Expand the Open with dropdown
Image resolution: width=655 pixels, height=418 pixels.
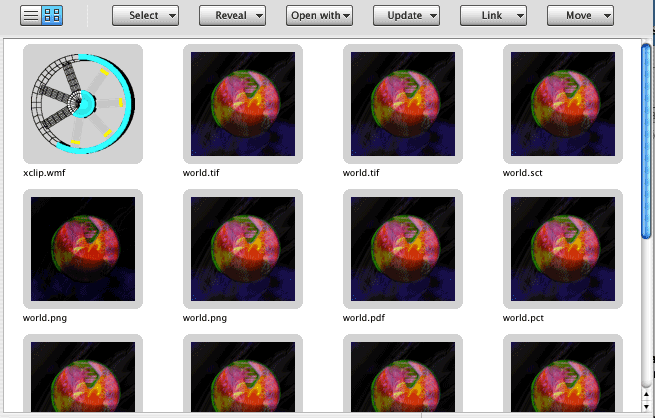point(319,15)
